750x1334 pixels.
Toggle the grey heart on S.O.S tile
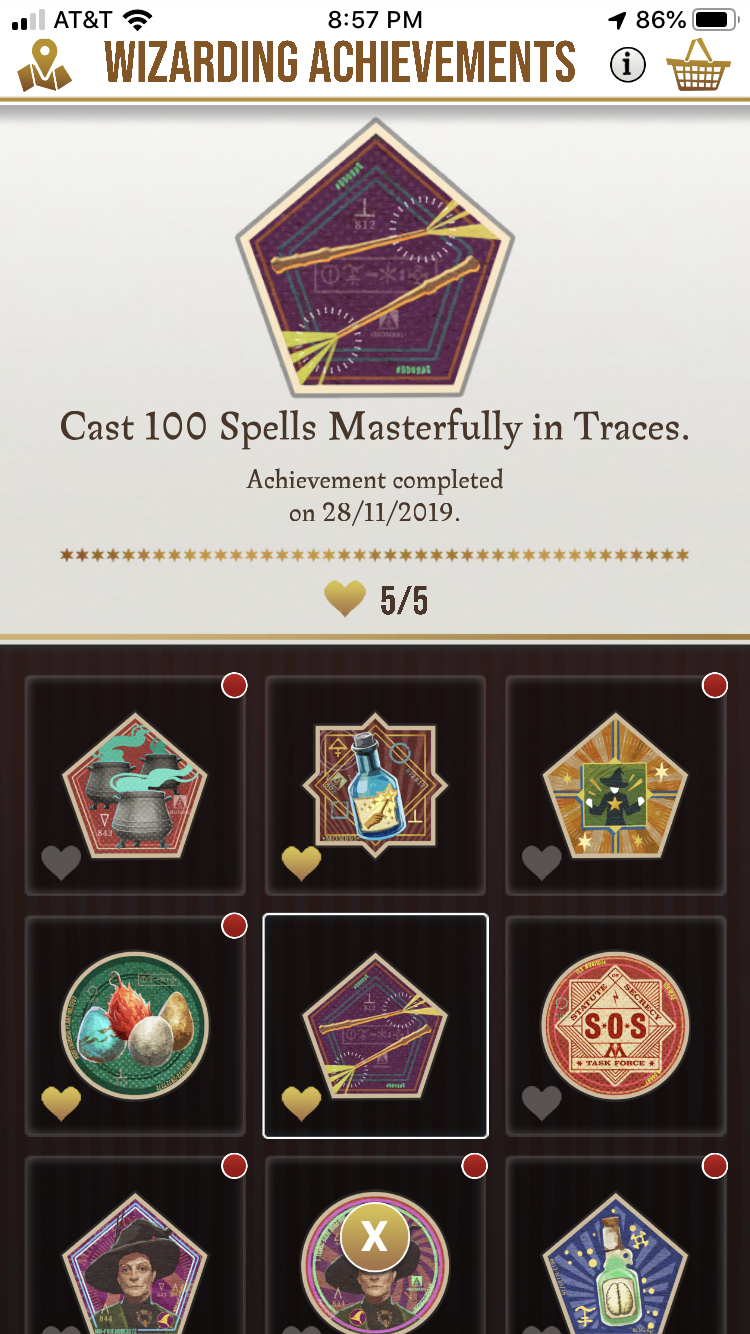click(541, 1102)
